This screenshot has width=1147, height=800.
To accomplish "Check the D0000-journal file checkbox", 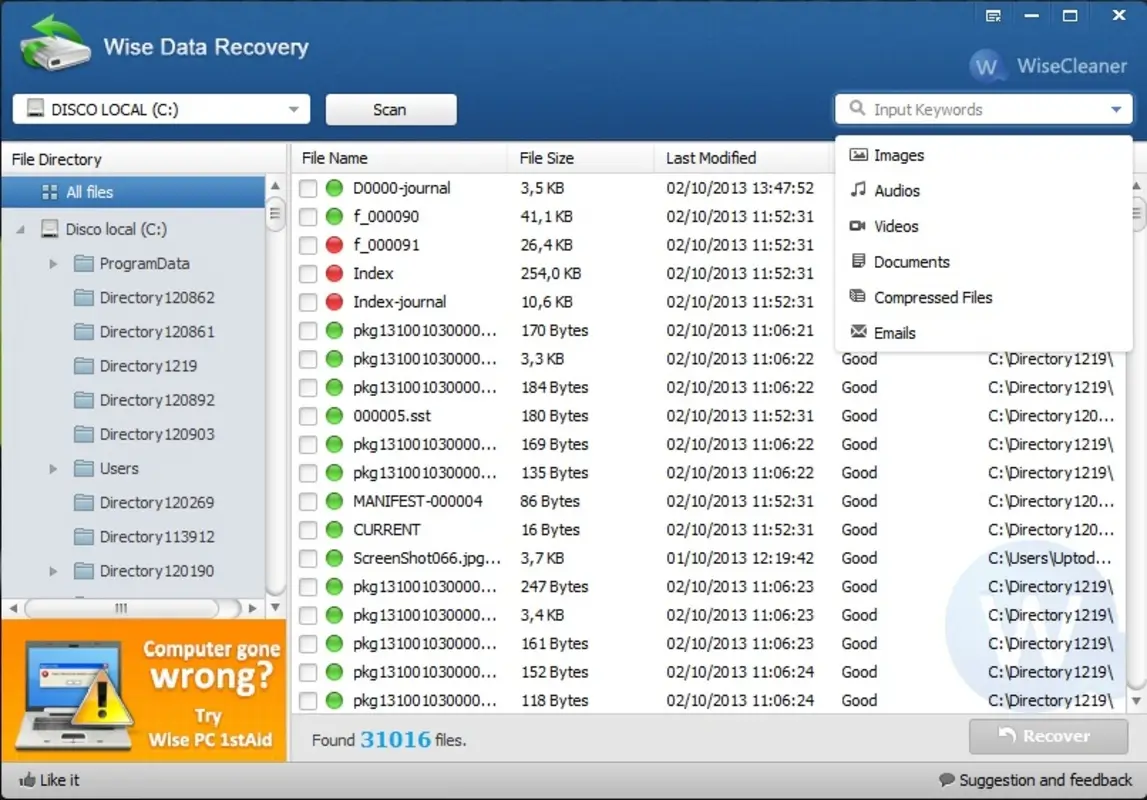I will pos(307,187).
